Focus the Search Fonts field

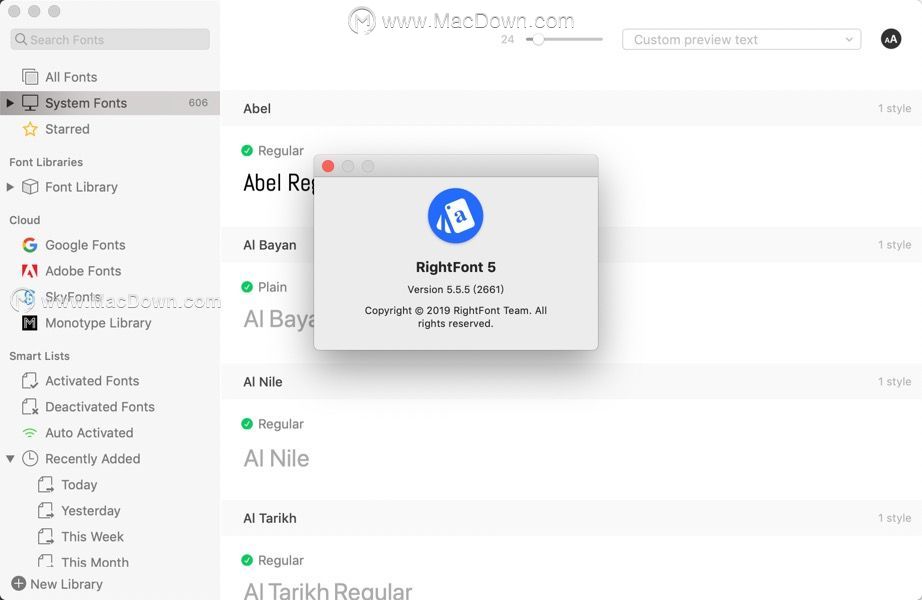tap(110, 39)
